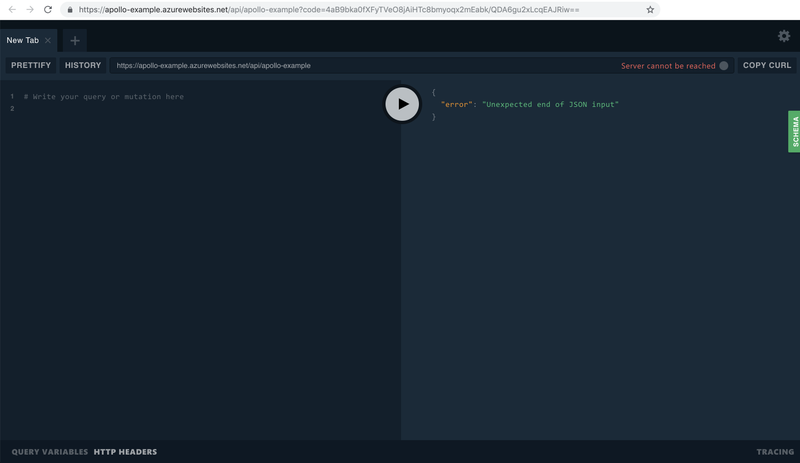
Task: Expand the TRACING panel
Action: 775,452
